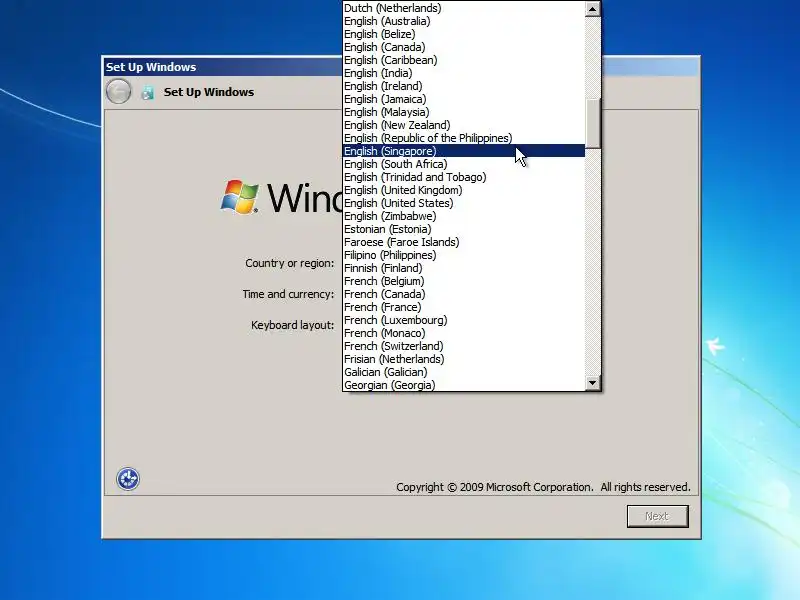Image resolution: width=800 pixels, height=600 pixels.
Task: Choose English (Ireland) from the list
Action: [463, 86]
